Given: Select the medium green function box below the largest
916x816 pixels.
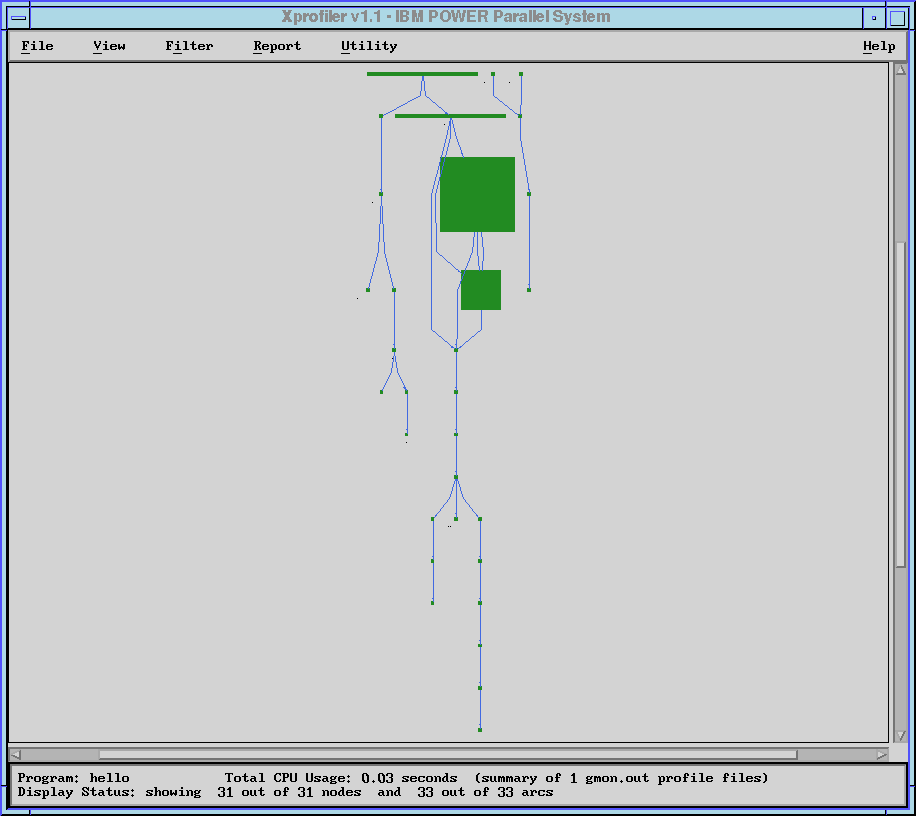Looking at the screenshot, I should (x=481, y=290).
